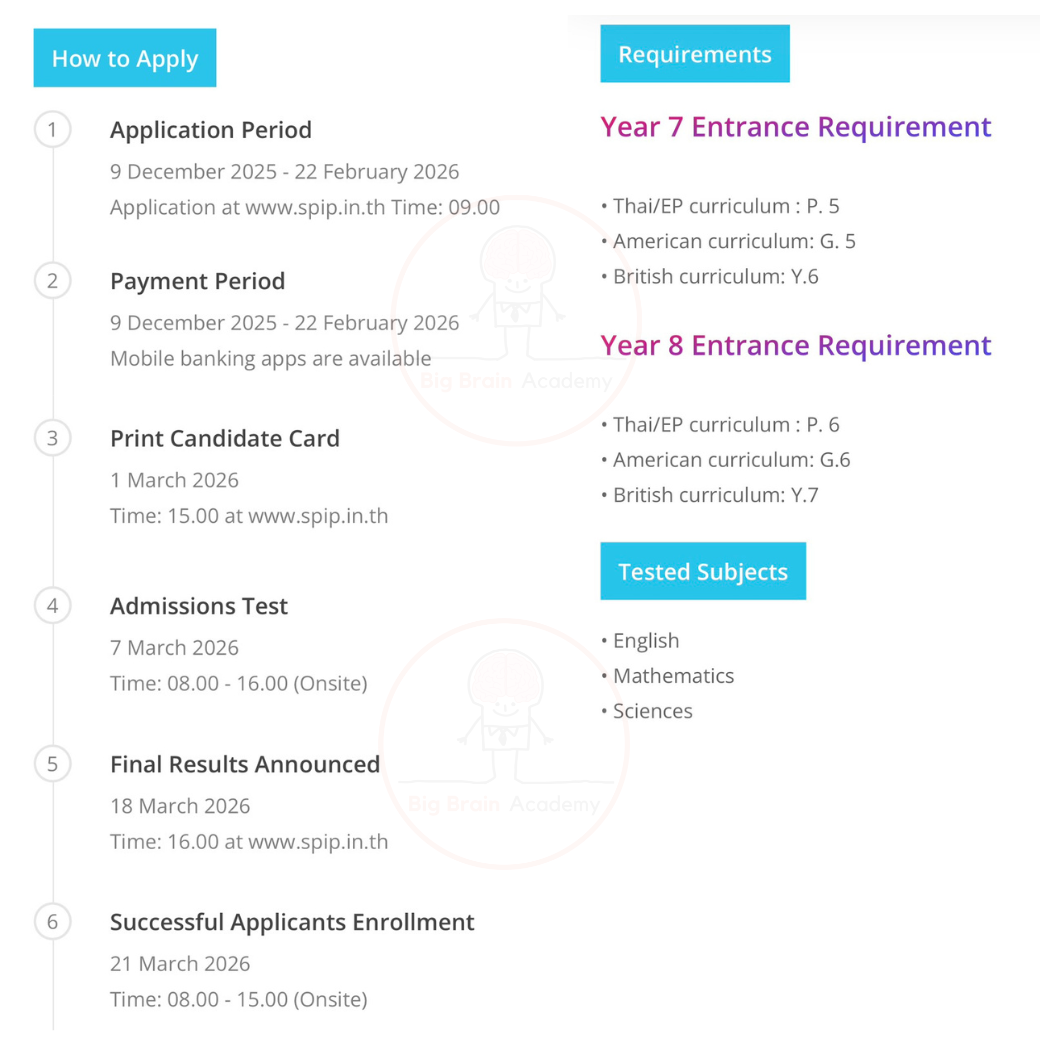Select step 5 circle icon

pos(53,764)
